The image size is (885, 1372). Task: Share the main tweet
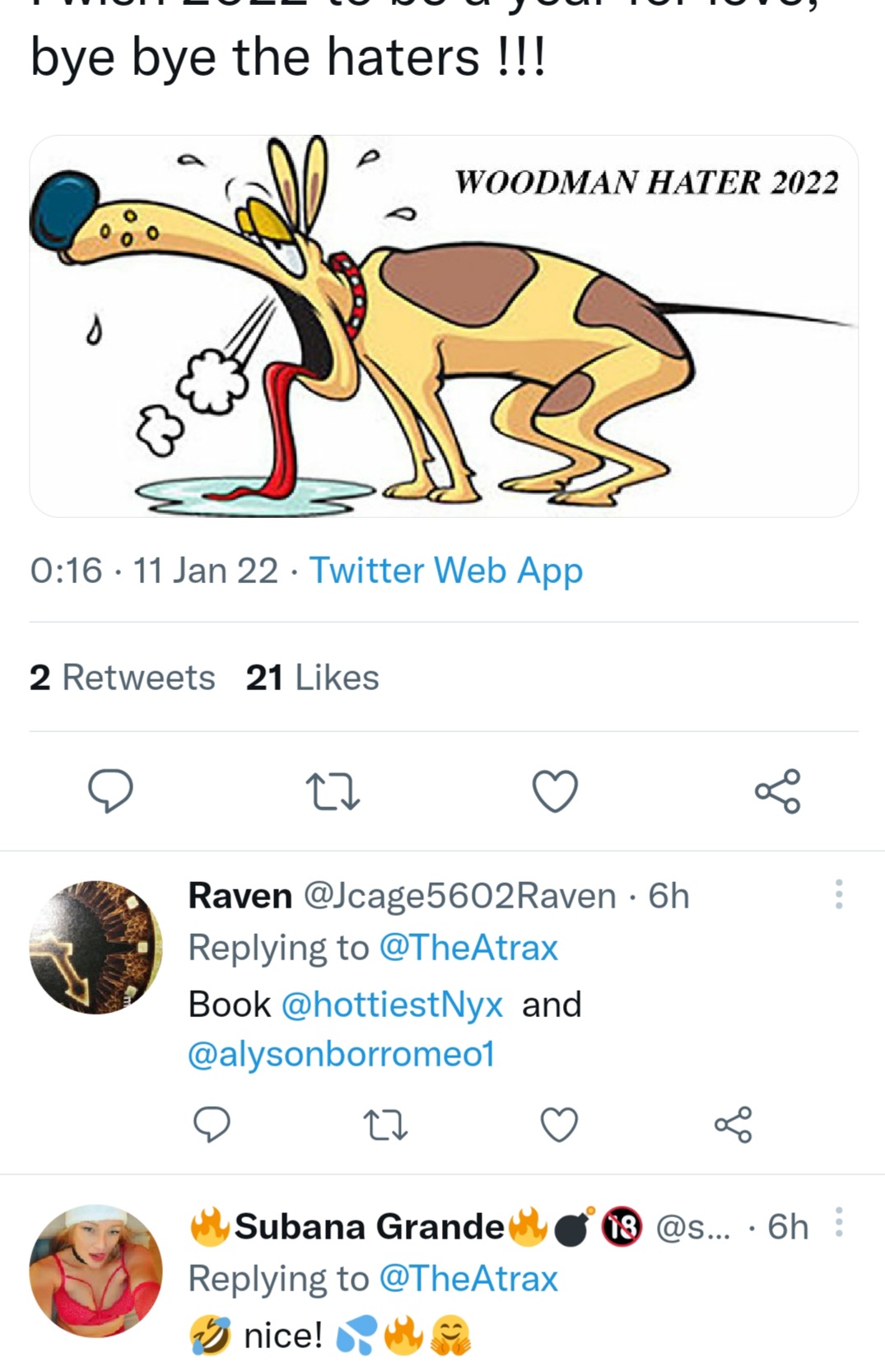coord(777,791)
